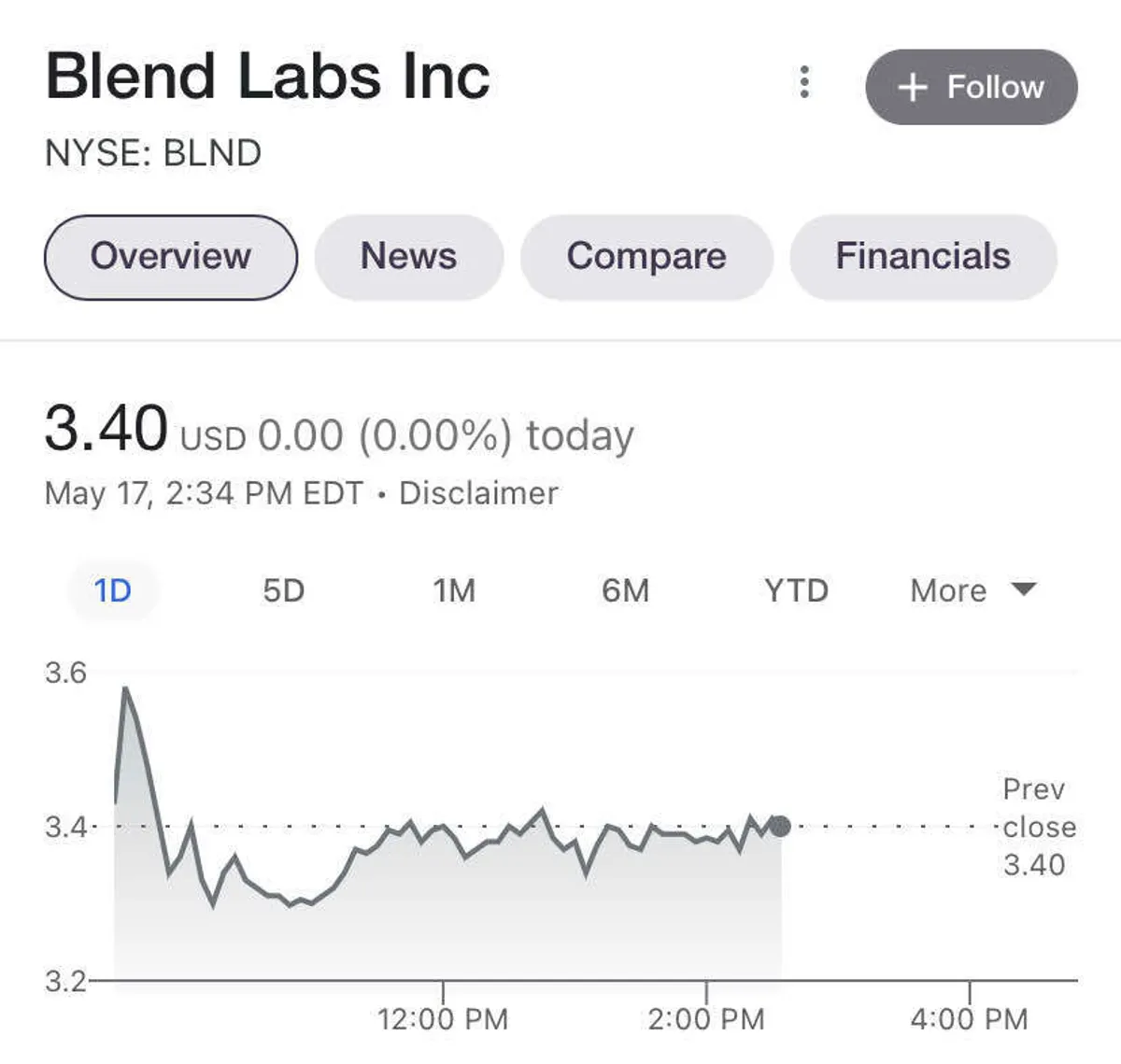
Task: Switch to the News tab
Action: pos(409,257)
